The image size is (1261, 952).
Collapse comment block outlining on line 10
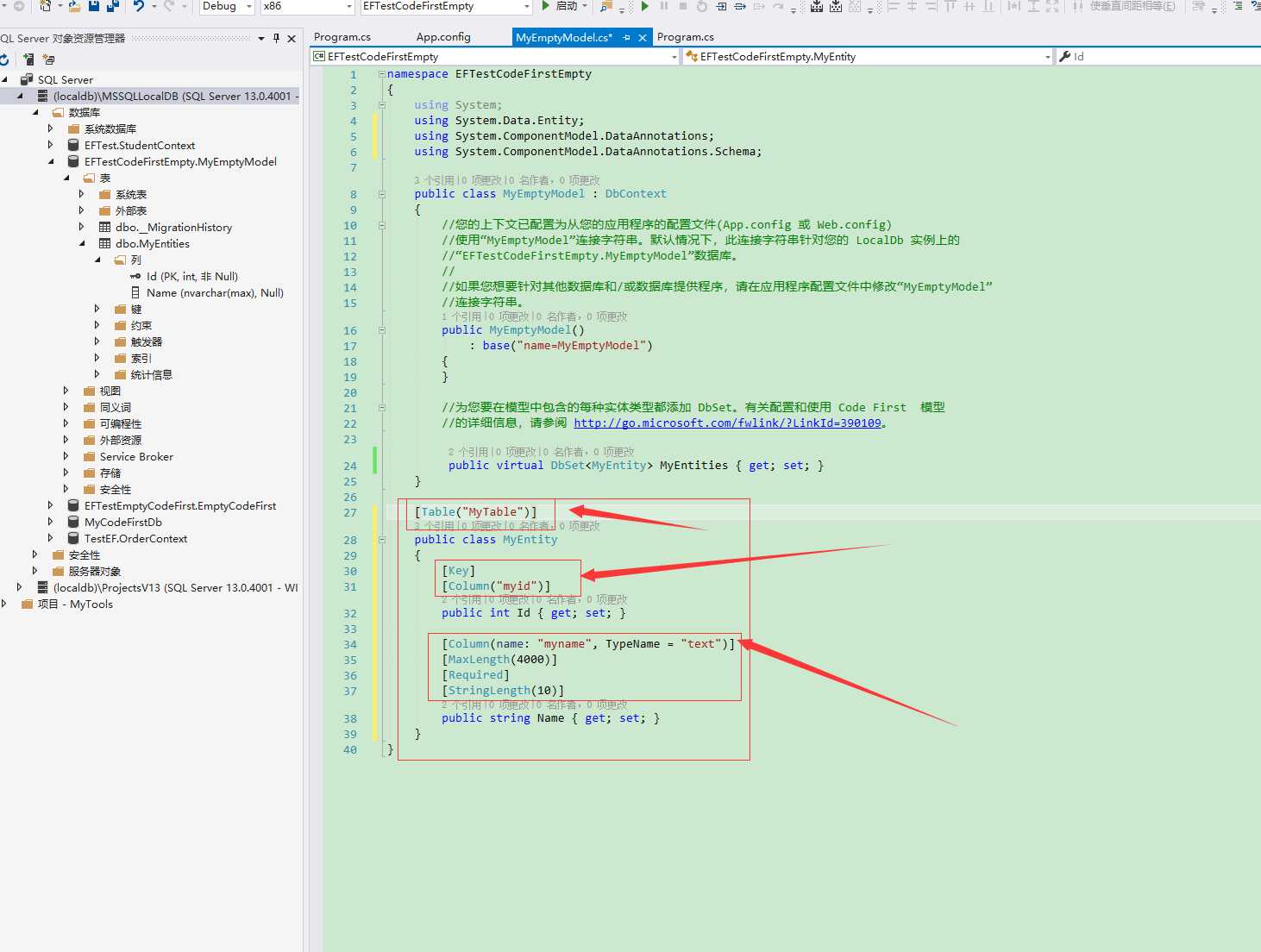pos(381,225)
